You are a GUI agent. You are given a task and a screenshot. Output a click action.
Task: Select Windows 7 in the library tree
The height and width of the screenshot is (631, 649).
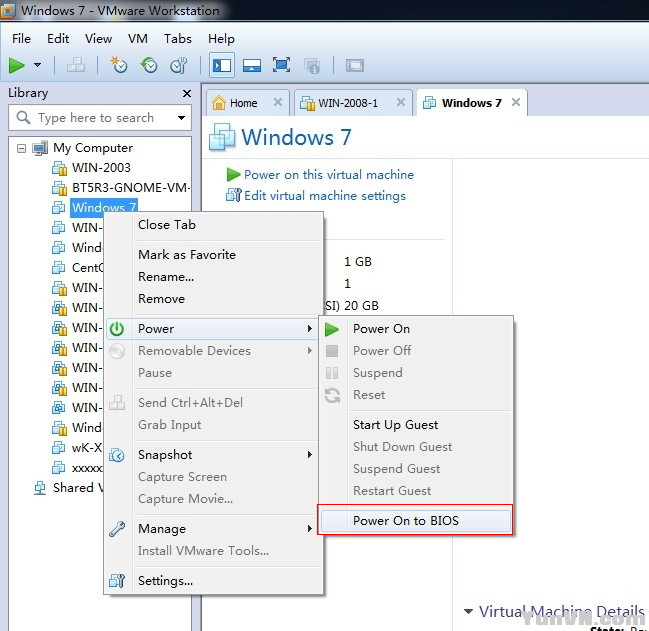[104, 207]
